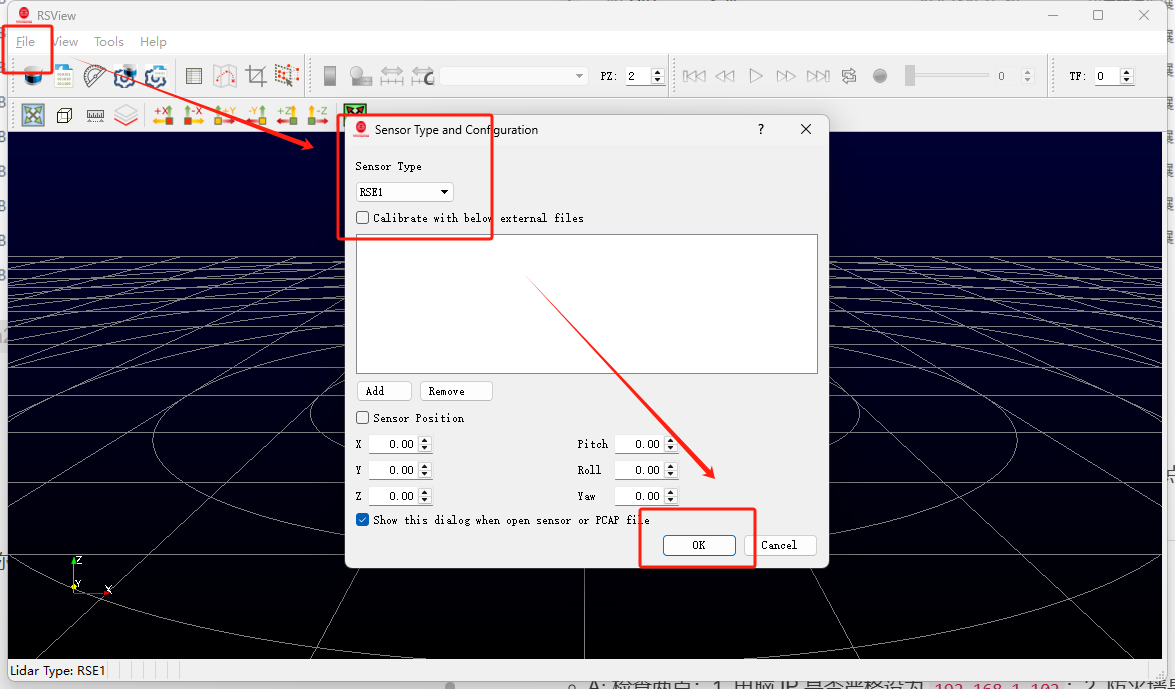Click the Open Sensor Stream lidar icon

pos(33,76)
